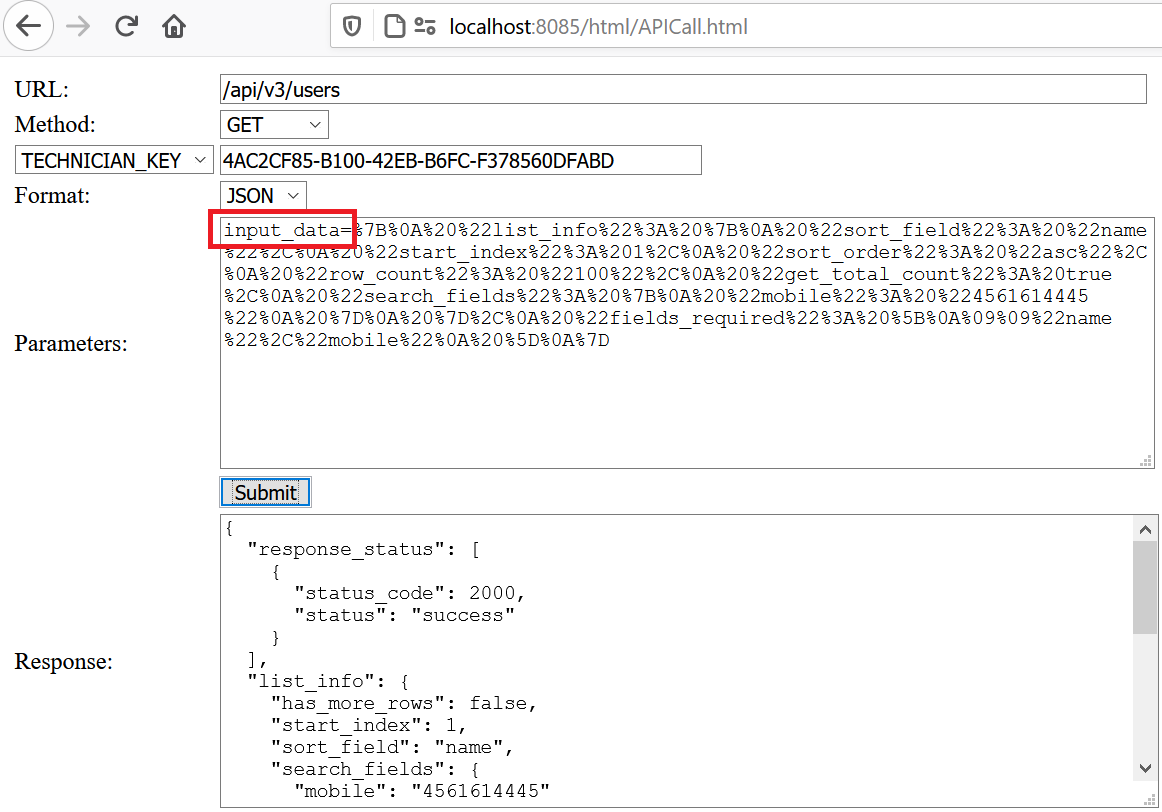This screenshot has height=812, width=1162.
Task: Click the Response scrollbar down arrow
Action: click(1145, 768)
